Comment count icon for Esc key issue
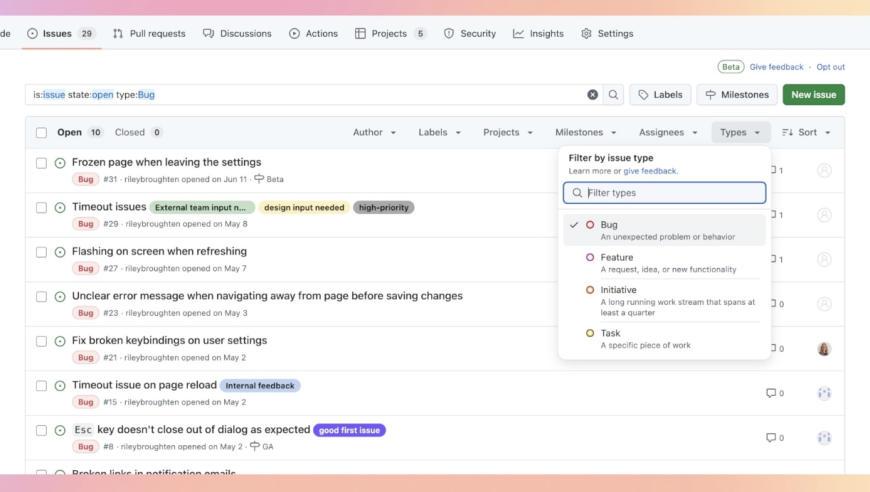 (771, 438)
